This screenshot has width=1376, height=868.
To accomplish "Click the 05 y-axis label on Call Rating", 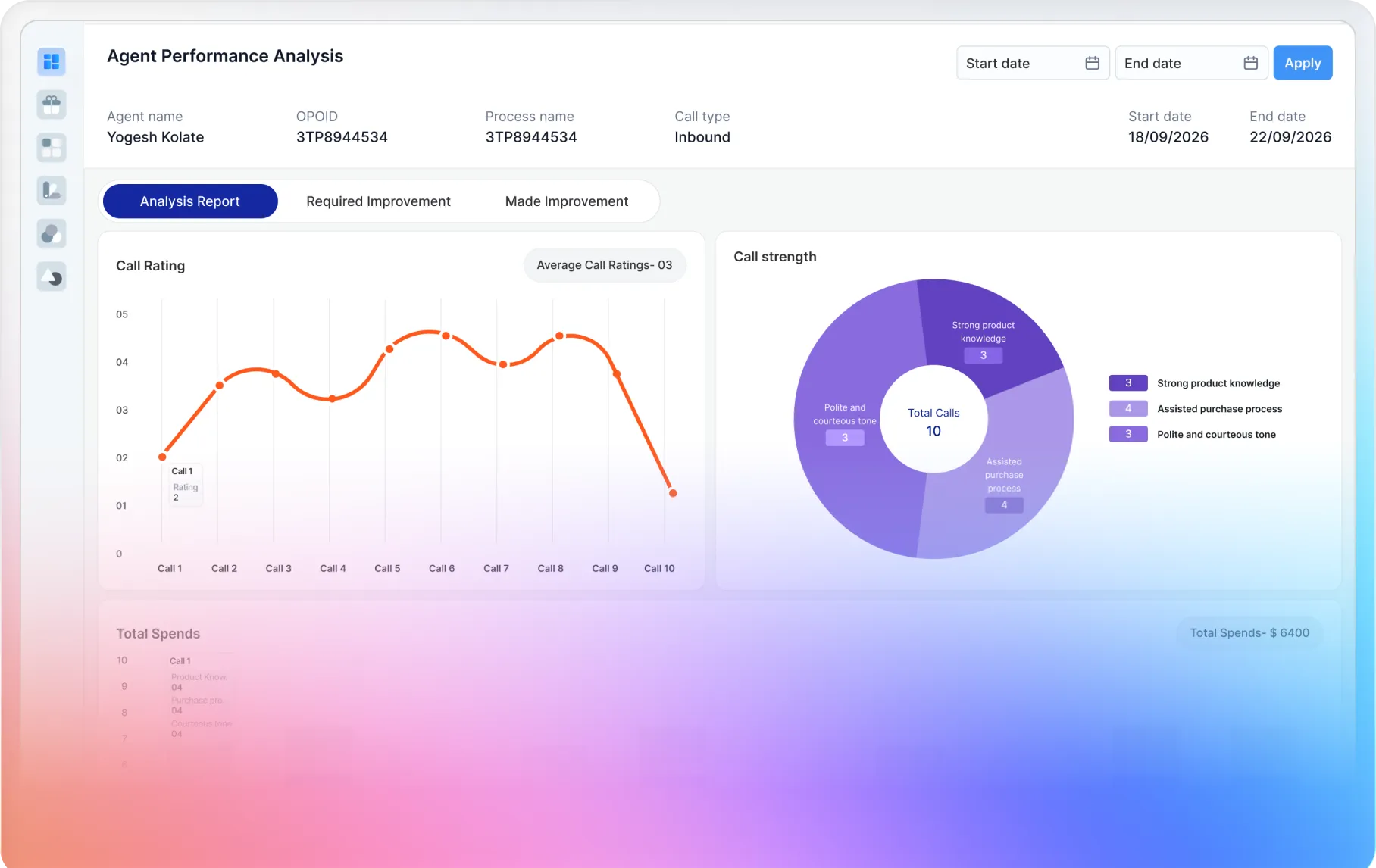I will [122, 314].
